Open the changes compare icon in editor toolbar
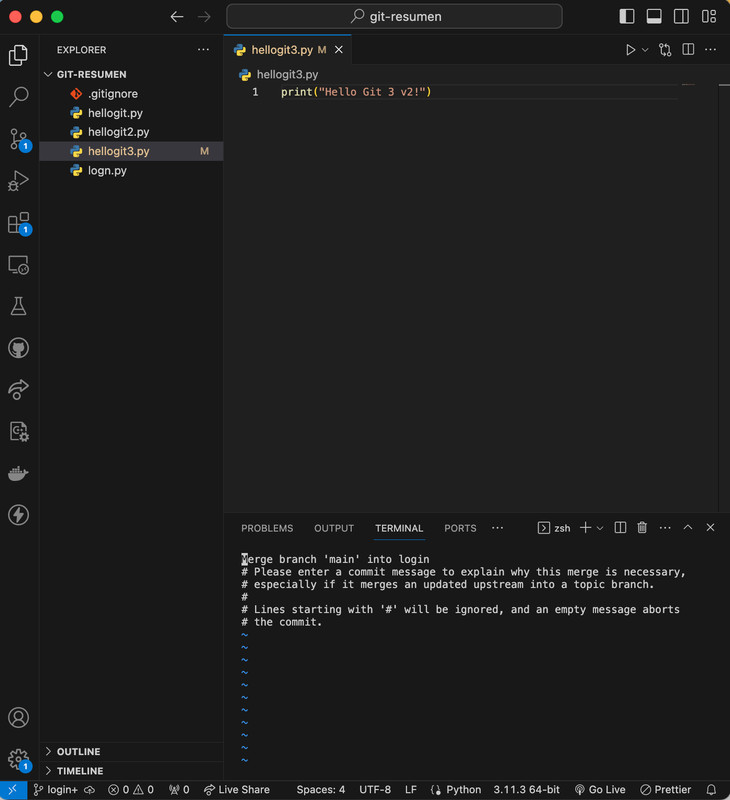The height and width of the screenshot is (800, 730). point(665,50)
